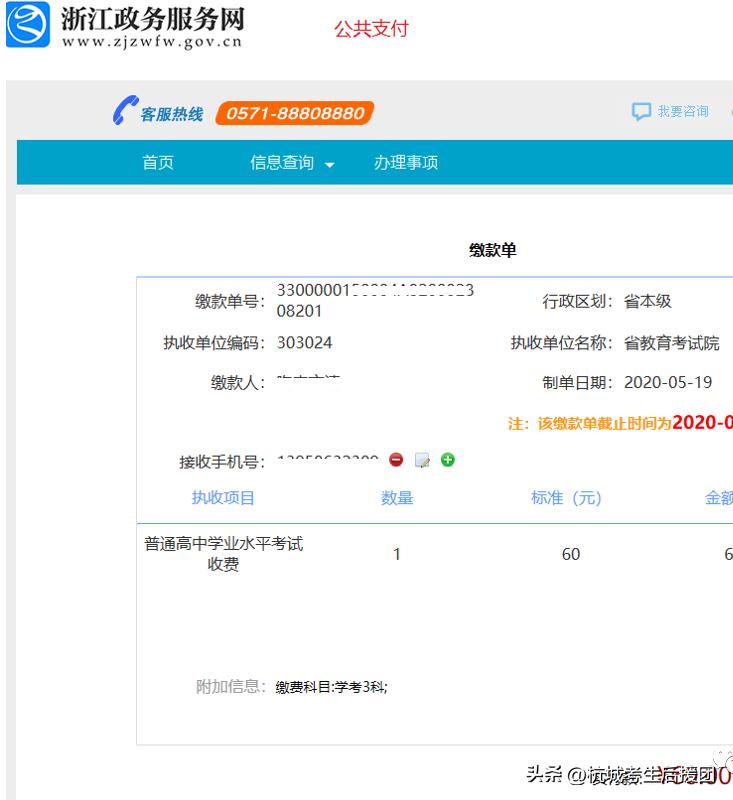Click the 执收单位编码 label
733x800 pixels.
pyautogui.click(x=214, y=343)
